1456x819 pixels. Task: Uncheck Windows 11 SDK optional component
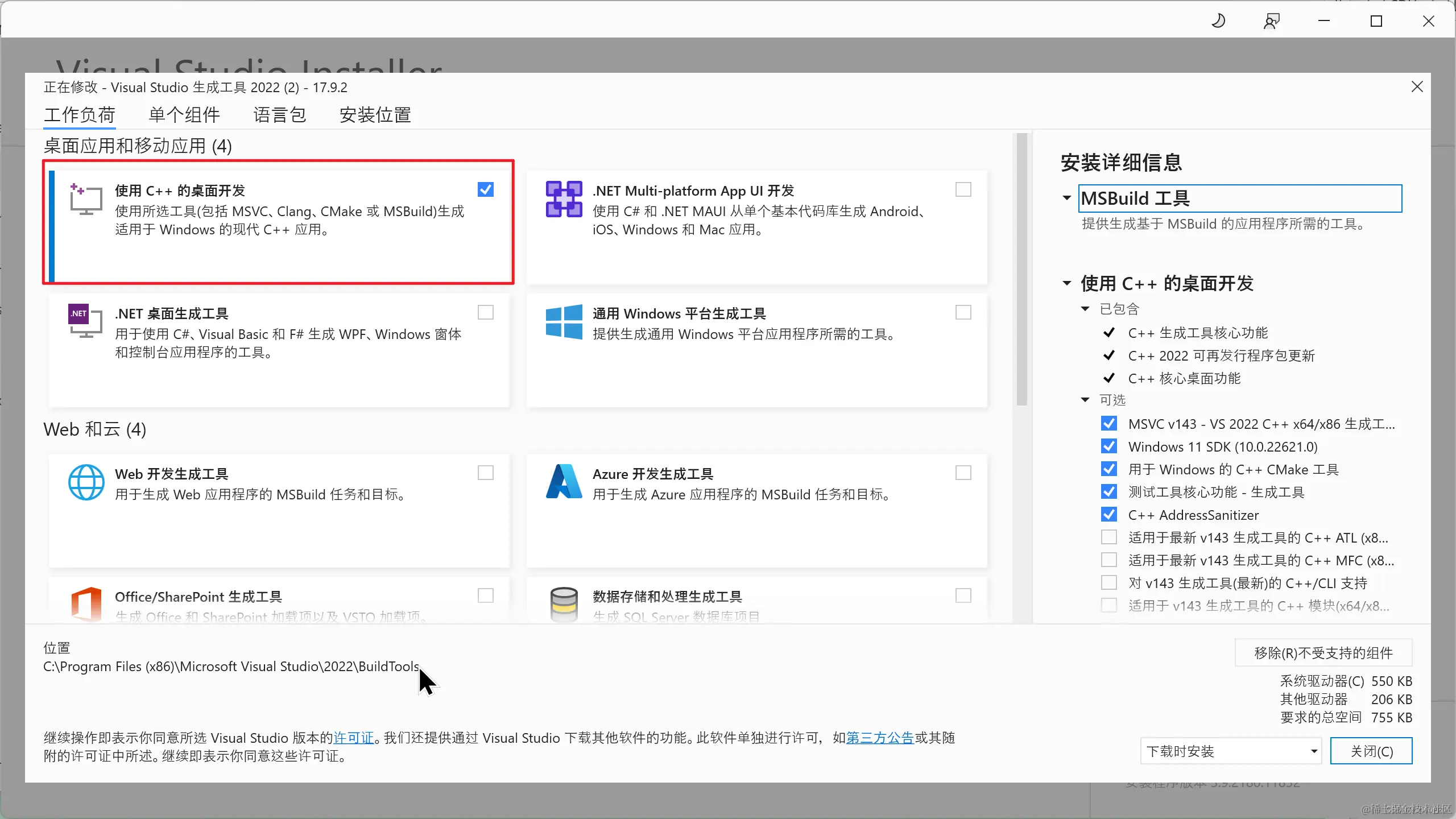(x=1108, y=446)
